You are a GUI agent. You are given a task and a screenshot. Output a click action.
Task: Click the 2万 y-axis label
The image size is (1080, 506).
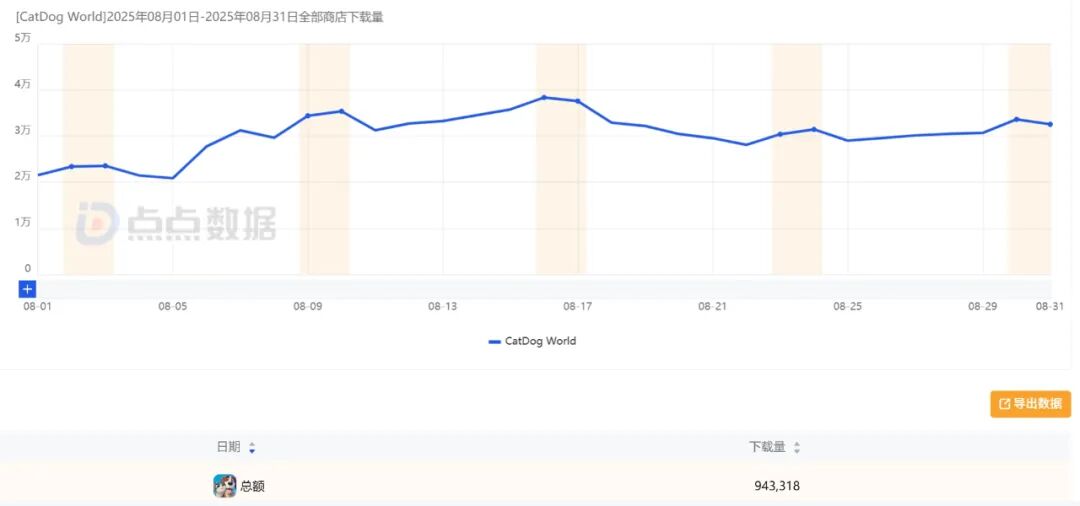(23, 176)
